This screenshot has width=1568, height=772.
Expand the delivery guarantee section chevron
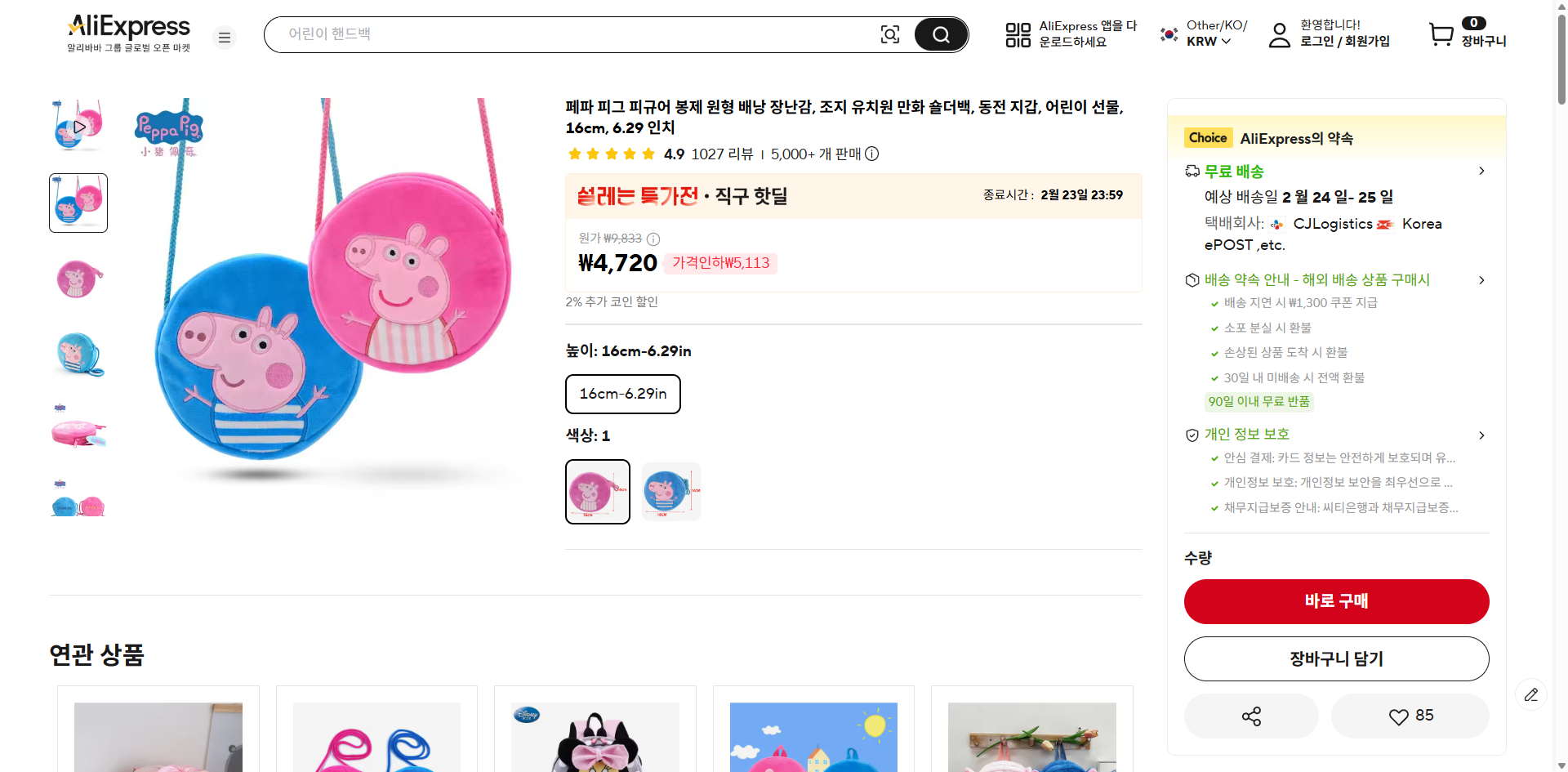[x=1481, y=280]
